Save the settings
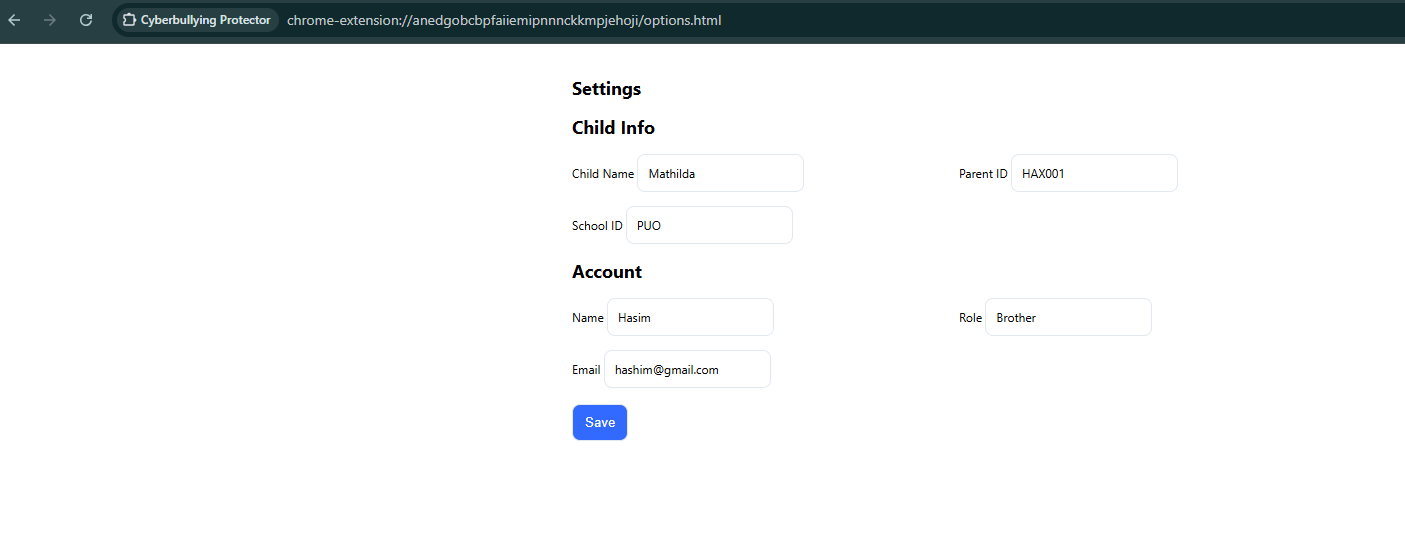Viewport: 1405px width, 554px height. pyautogui.click(x=600, y=422)
